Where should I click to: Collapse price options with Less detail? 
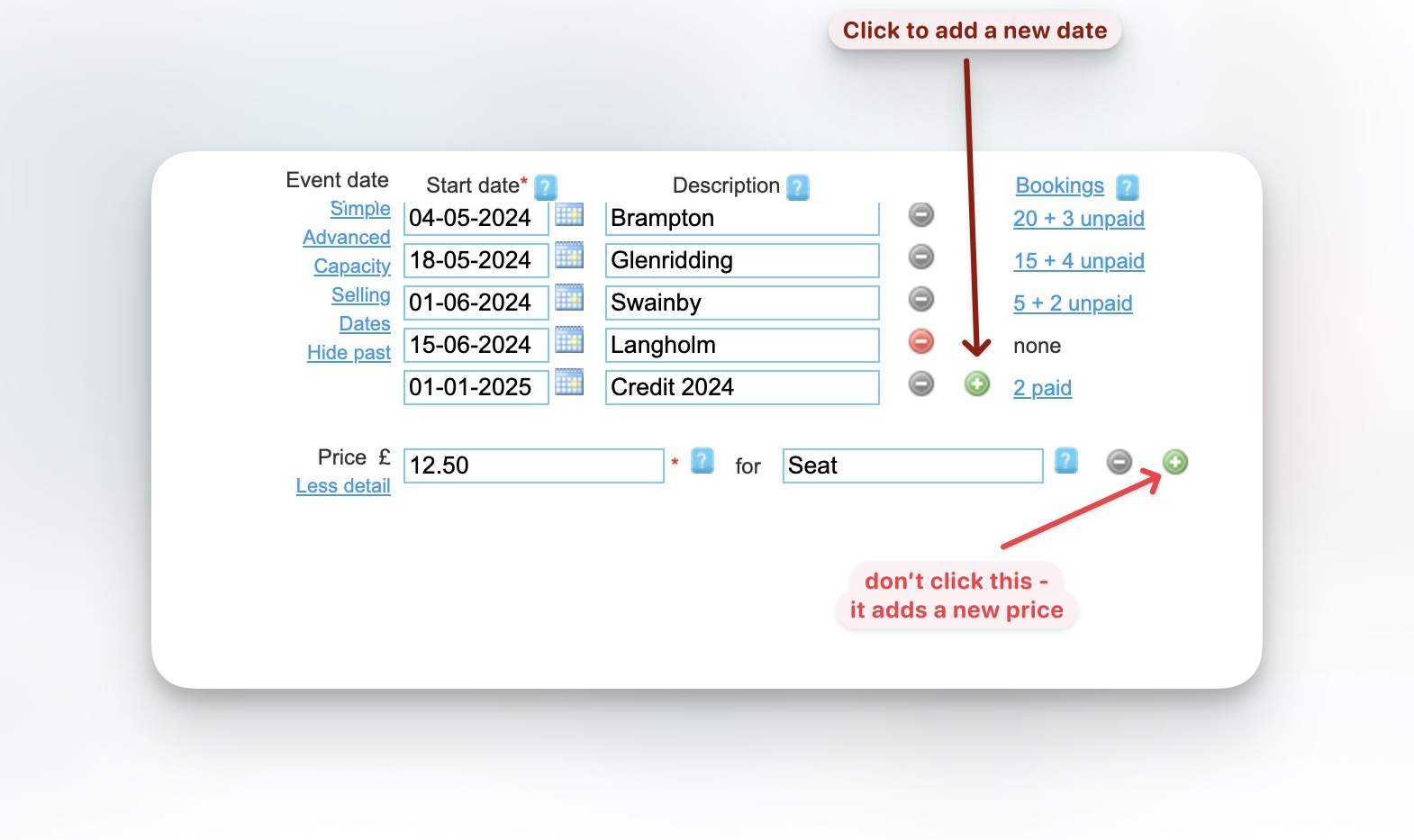click(x=343, y=486)
